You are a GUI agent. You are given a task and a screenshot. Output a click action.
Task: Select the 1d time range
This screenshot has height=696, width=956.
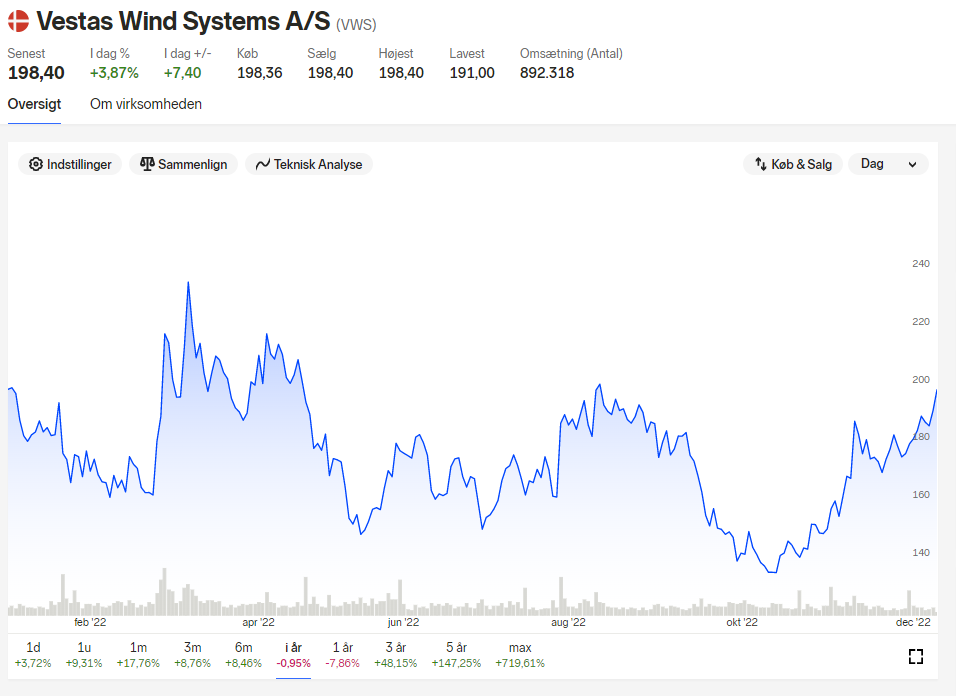[33, 655]
